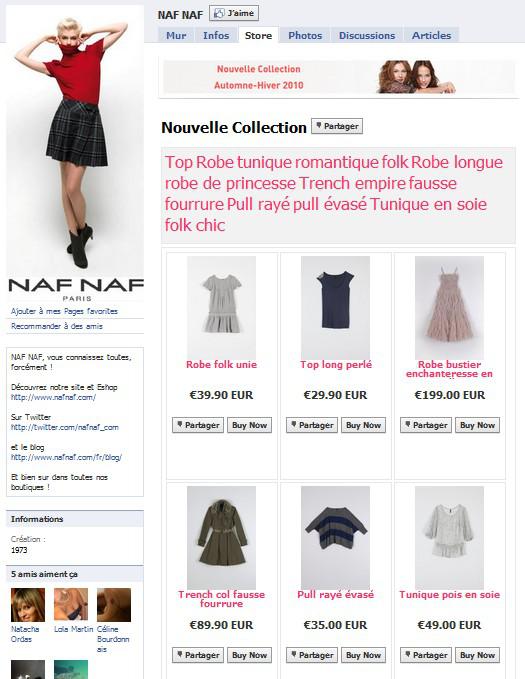Image resolution: width=525 pixels, height=679 pixels.
Task: Share the Tunique pois en soie
Action: 426,655
